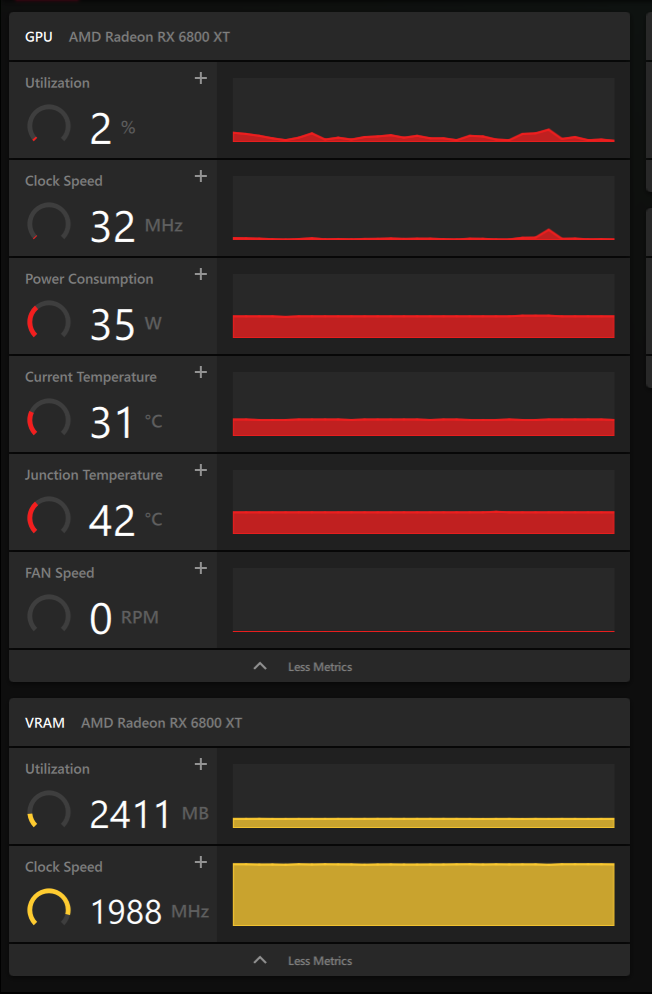
Task: Click the GPU section header title
Action: (x=39, y=37)
